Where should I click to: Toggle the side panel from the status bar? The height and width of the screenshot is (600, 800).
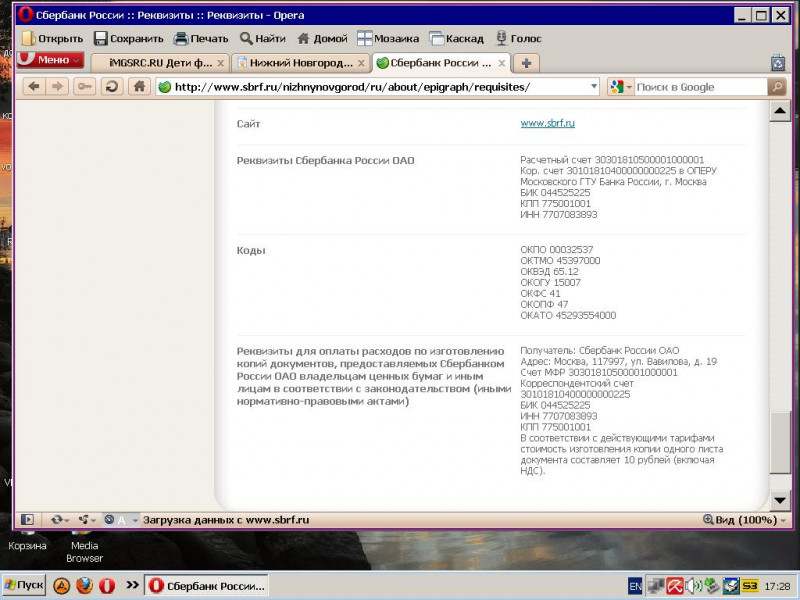pyautogui.click(x=27, y=520)
